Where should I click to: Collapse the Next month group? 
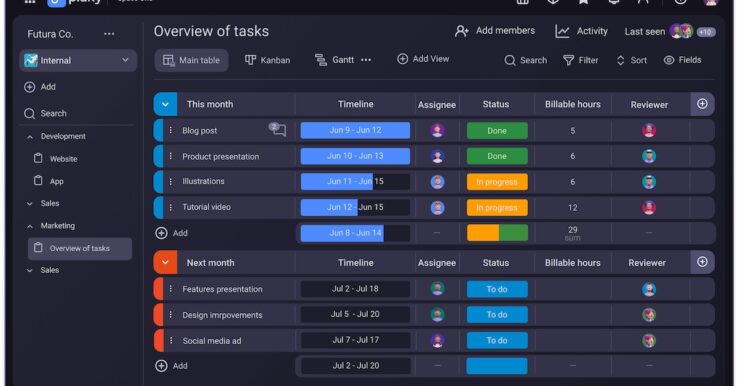[165, 263]
